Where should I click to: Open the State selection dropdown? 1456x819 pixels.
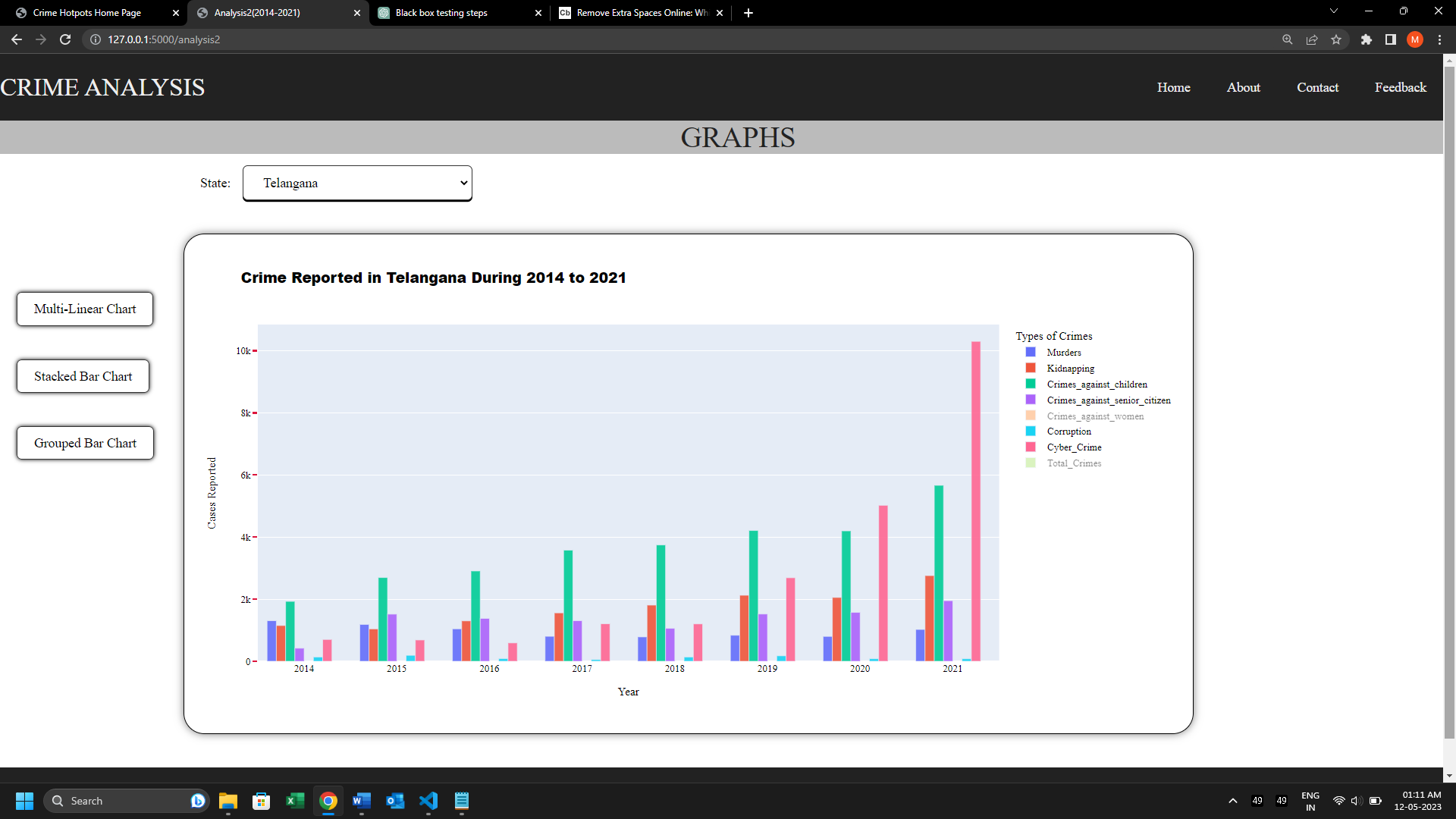click(356, 183)
